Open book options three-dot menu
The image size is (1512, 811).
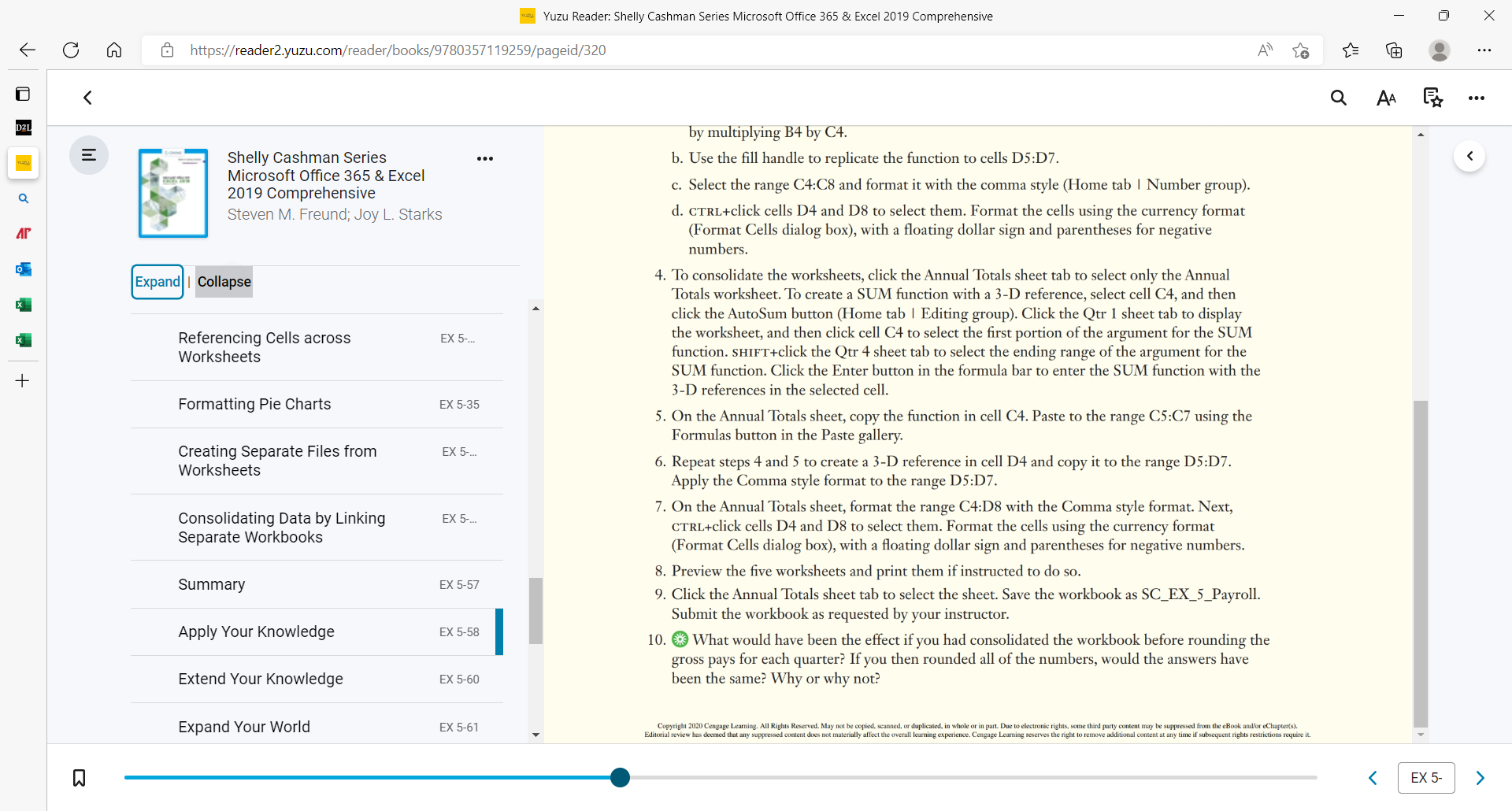(x=485, y=158)
